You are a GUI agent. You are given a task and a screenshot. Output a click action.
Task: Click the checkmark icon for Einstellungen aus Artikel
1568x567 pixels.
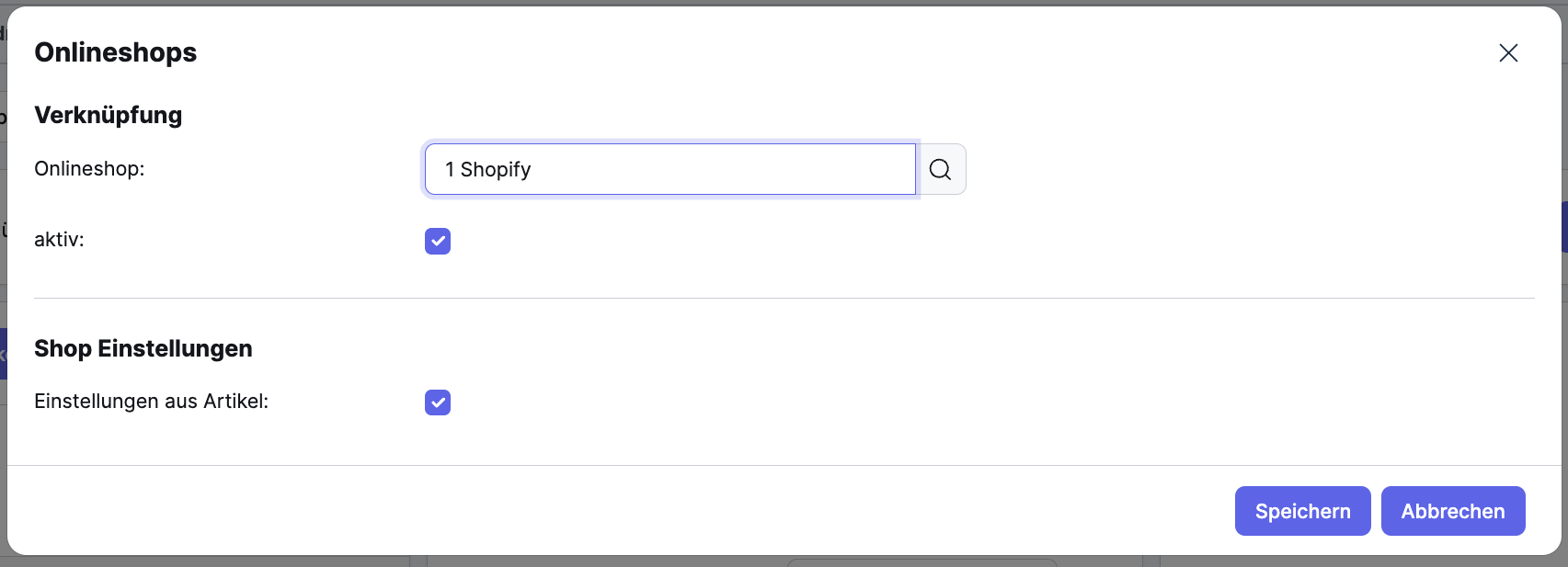(438, 403)
